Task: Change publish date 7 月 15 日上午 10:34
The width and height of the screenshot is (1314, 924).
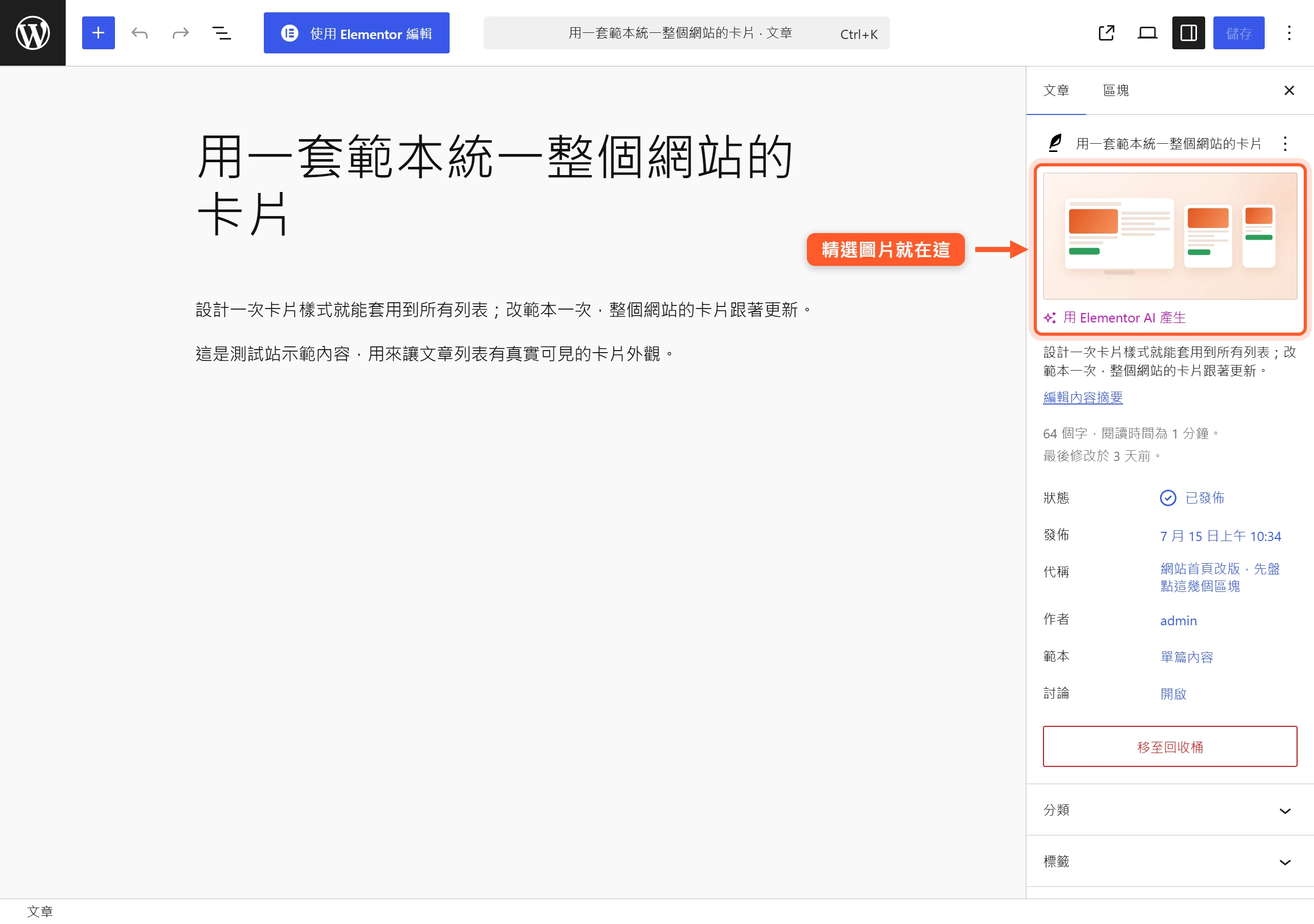Action: tap(1220, 536)
